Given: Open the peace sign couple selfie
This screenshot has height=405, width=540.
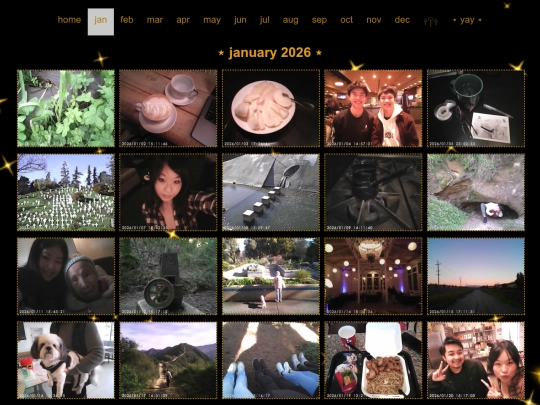Looking at the screenshot, I should click(476, 360).
